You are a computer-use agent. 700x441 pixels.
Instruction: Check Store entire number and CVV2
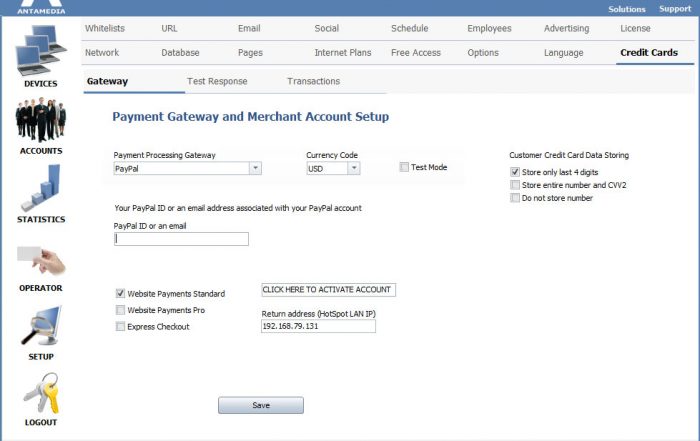click(515, 185)
